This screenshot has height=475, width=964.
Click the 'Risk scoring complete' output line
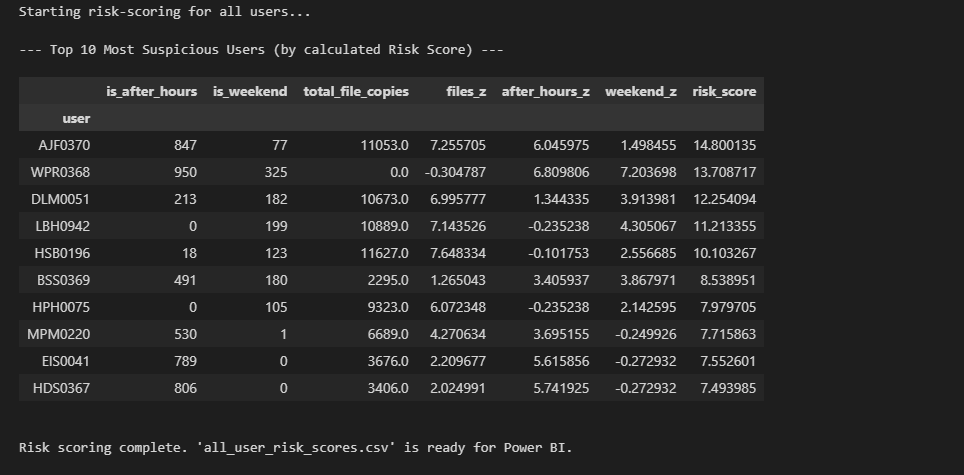[x=295, y=448]
